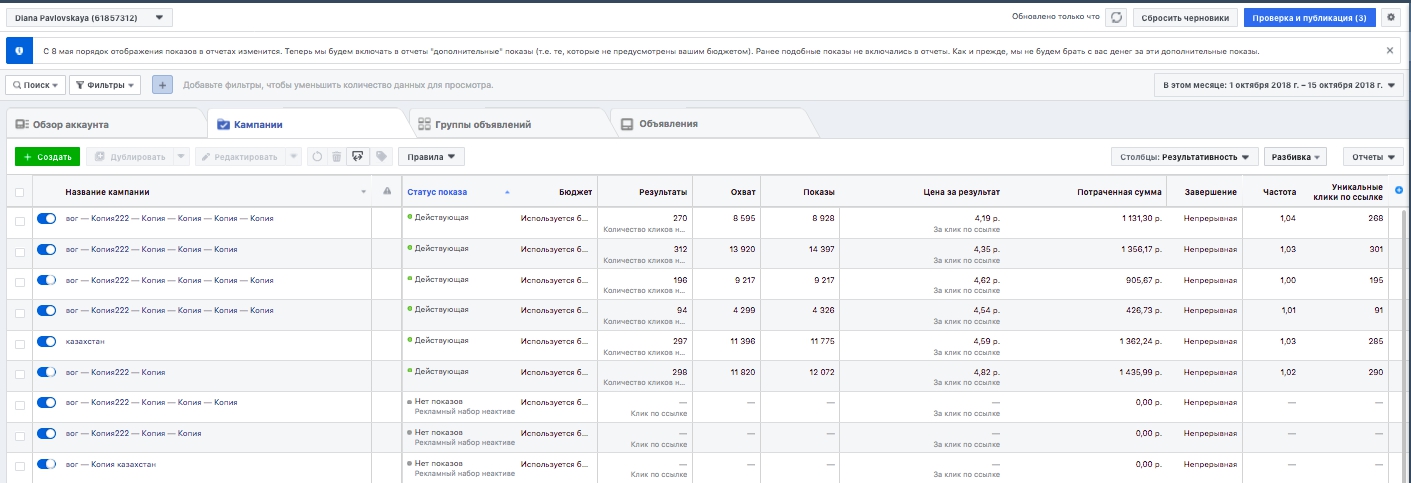The width and height of the screenshot is (1411, 483).
Task: Click the tag label icon in toolbar
Action: [x=380, y=156]
